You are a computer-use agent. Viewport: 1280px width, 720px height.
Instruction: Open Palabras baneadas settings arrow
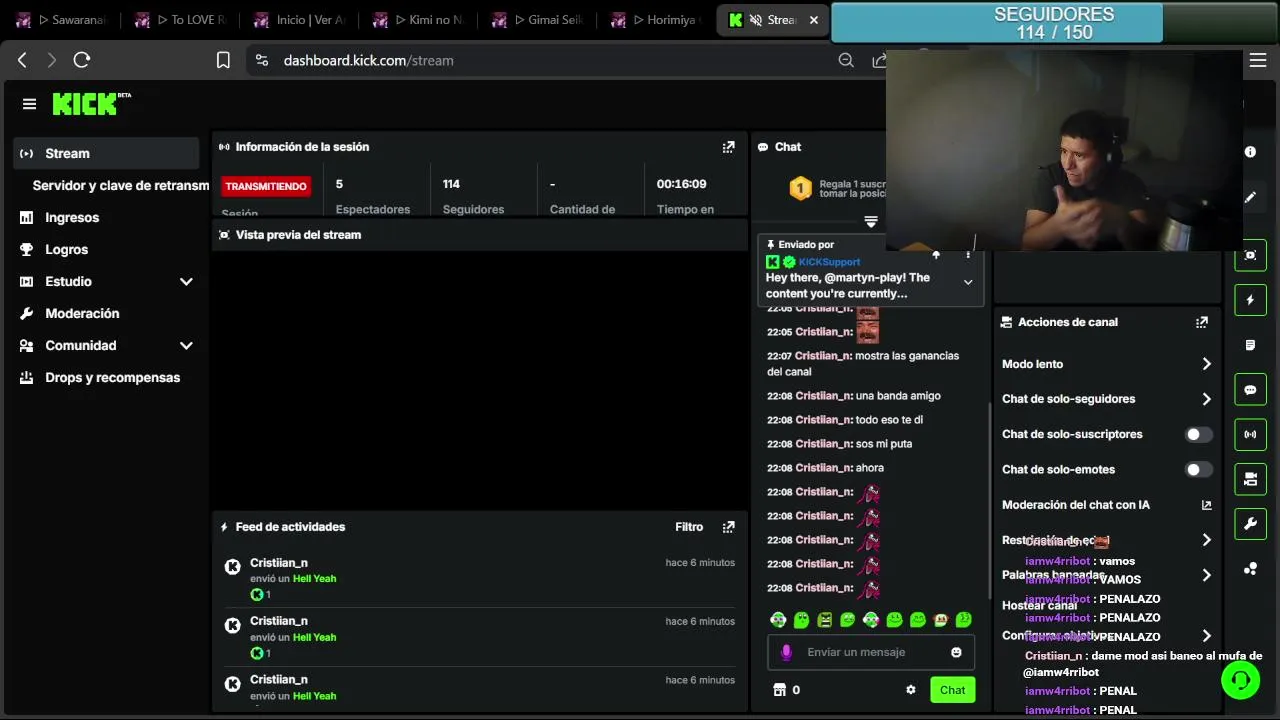click(1206, 575)
